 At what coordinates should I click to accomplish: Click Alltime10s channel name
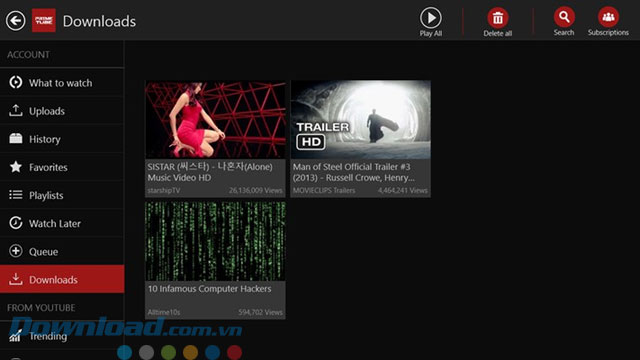click(x=164, y=312)
